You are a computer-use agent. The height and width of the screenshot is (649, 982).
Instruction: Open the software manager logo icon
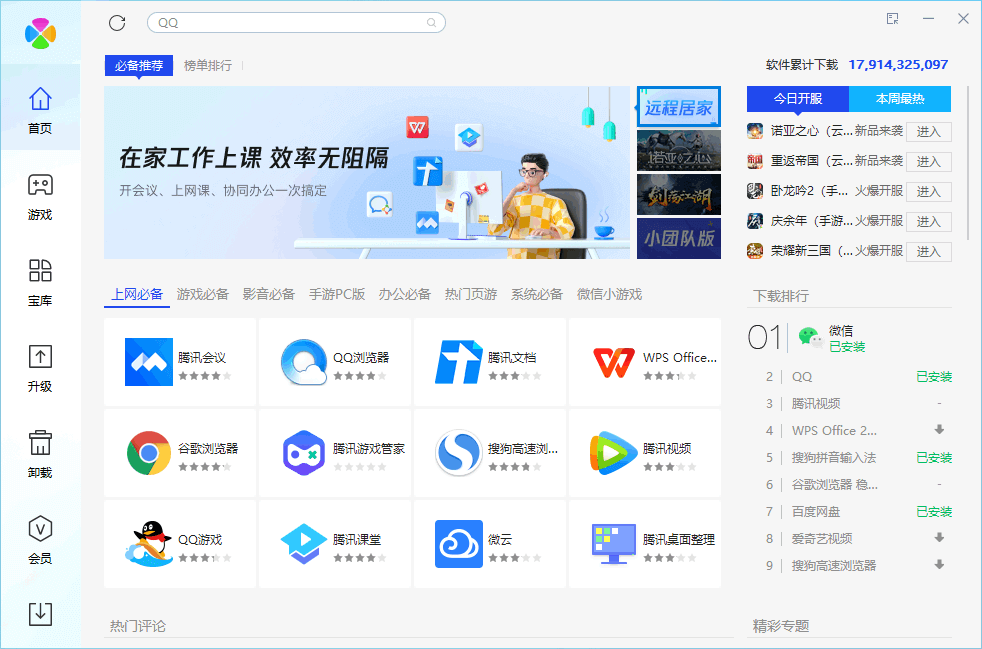click(40, 33)
